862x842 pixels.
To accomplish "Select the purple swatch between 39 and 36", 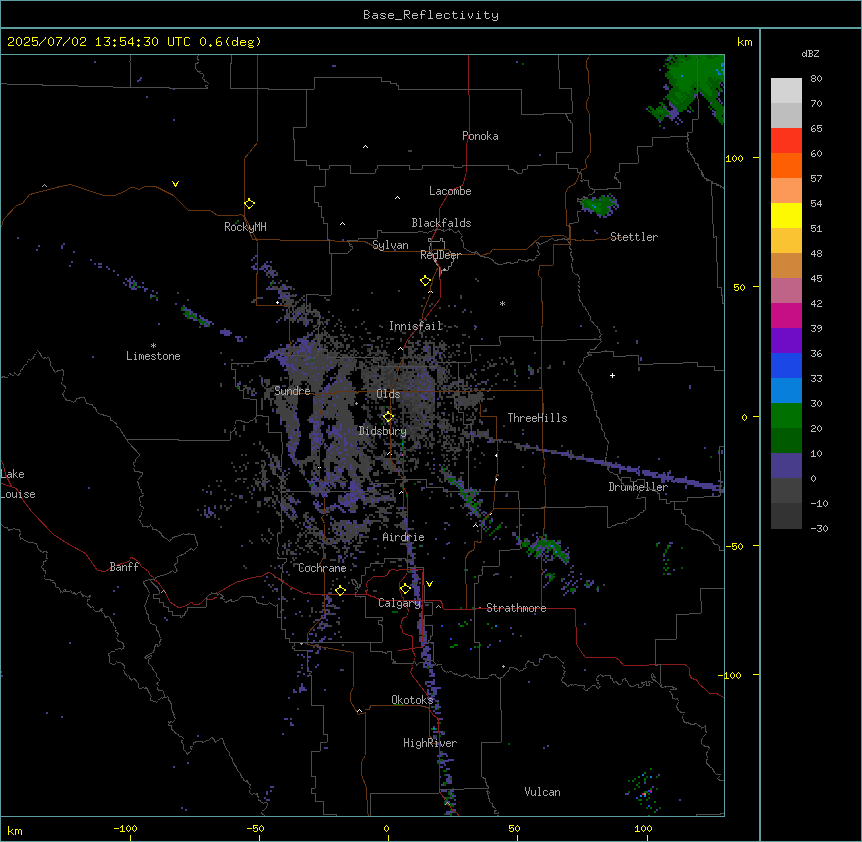I will pyautogui.click(x=786, y=340).
